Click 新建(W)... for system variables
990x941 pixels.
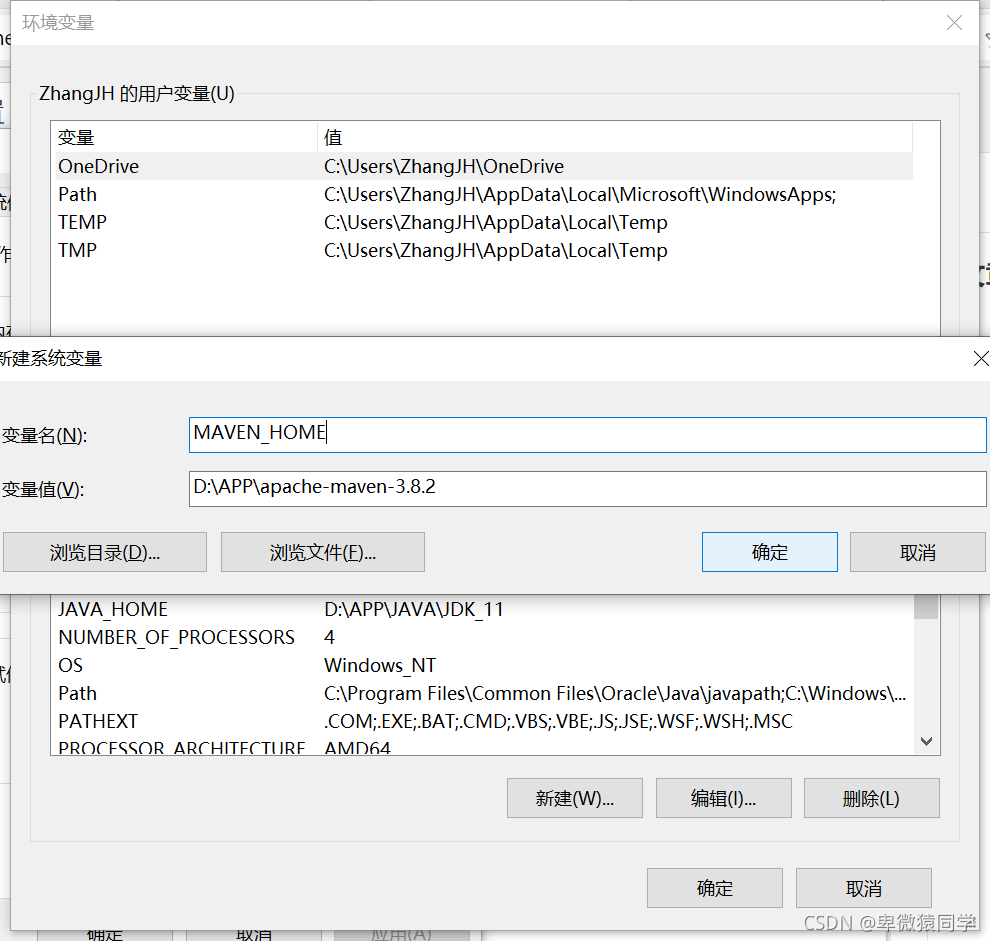pos(575,798)
